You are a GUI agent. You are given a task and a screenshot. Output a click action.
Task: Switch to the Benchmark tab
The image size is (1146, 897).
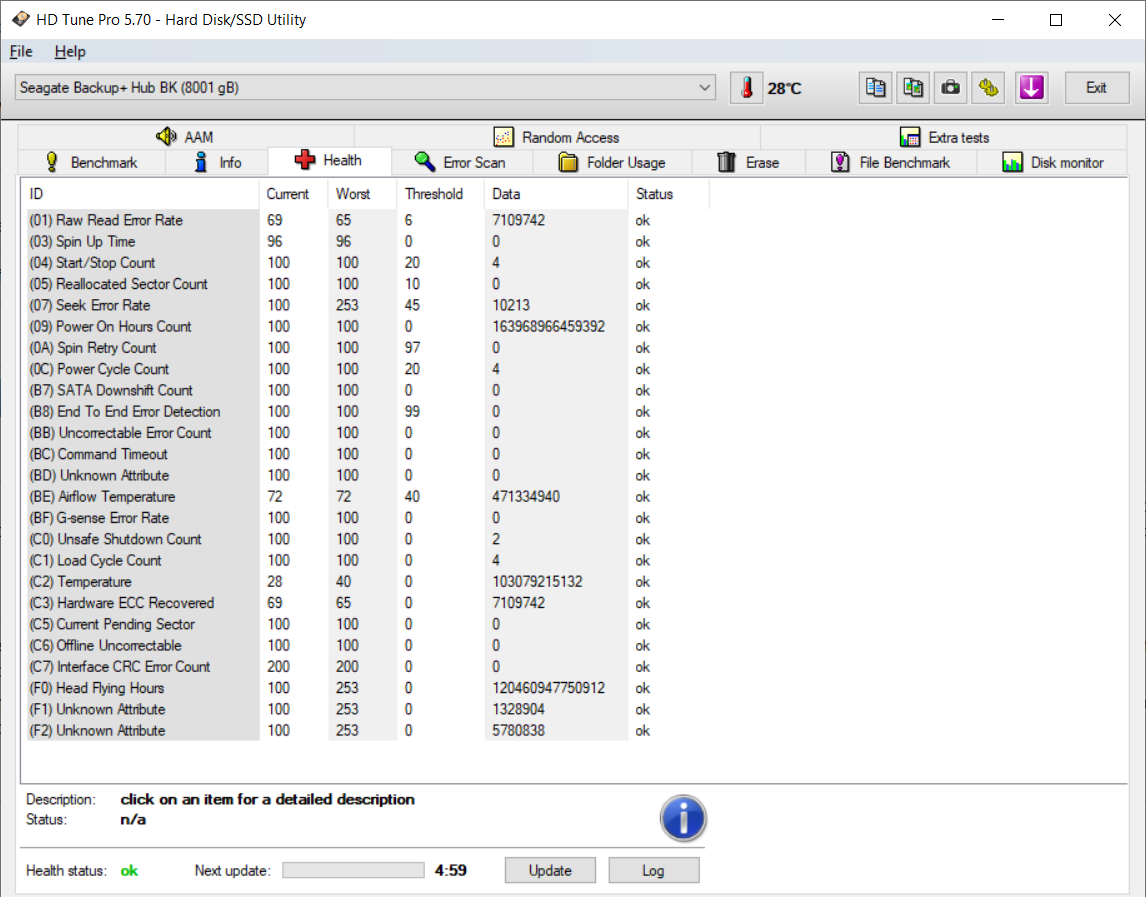tap(91, 162)
